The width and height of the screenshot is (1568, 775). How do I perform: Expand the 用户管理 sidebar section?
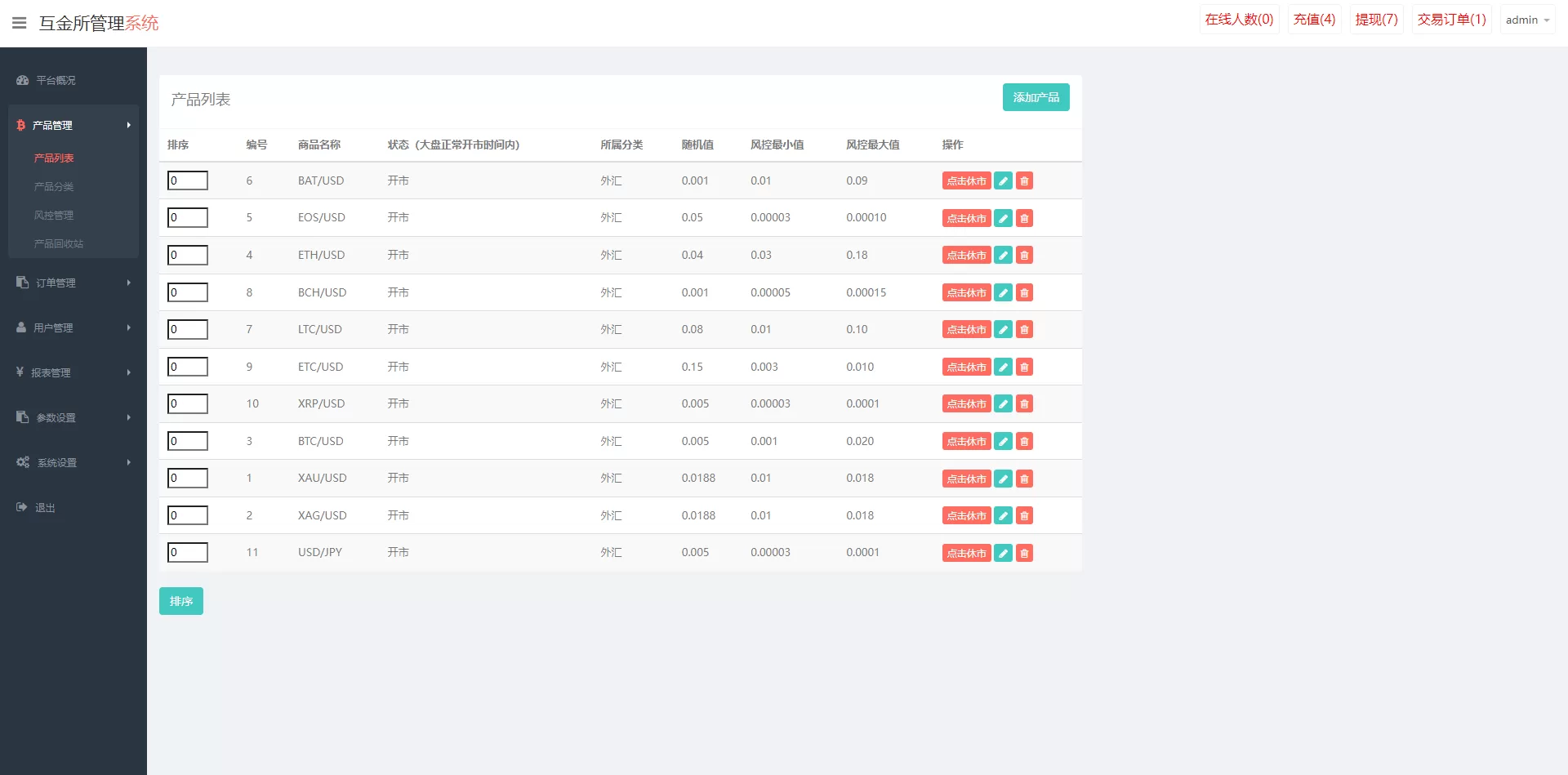coord(73,327)
